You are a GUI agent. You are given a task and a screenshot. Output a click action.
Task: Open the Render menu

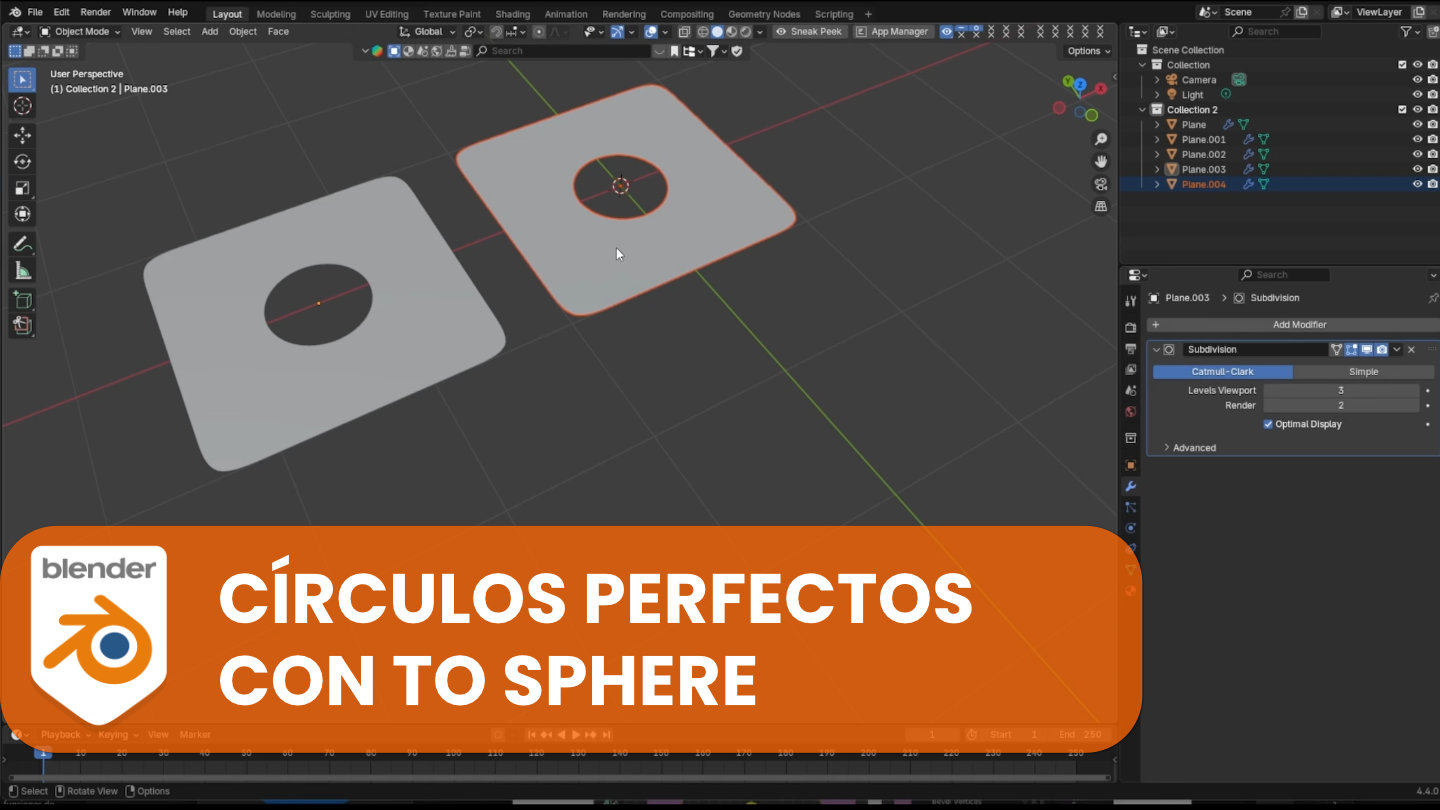pyautogui.click(x=96, y=12)
